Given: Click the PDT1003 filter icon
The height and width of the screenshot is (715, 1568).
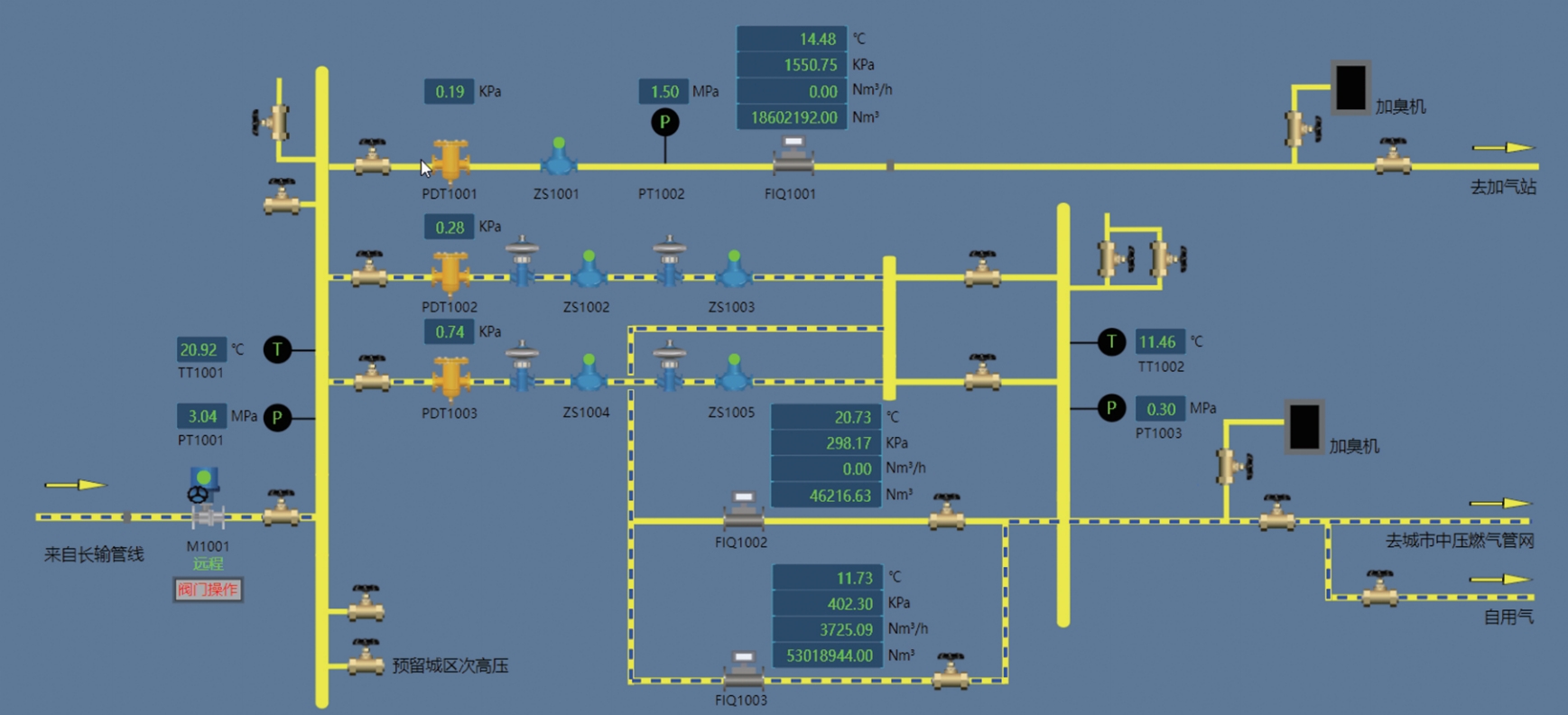Looking at the screenshot, I should [x=450, y=377].
